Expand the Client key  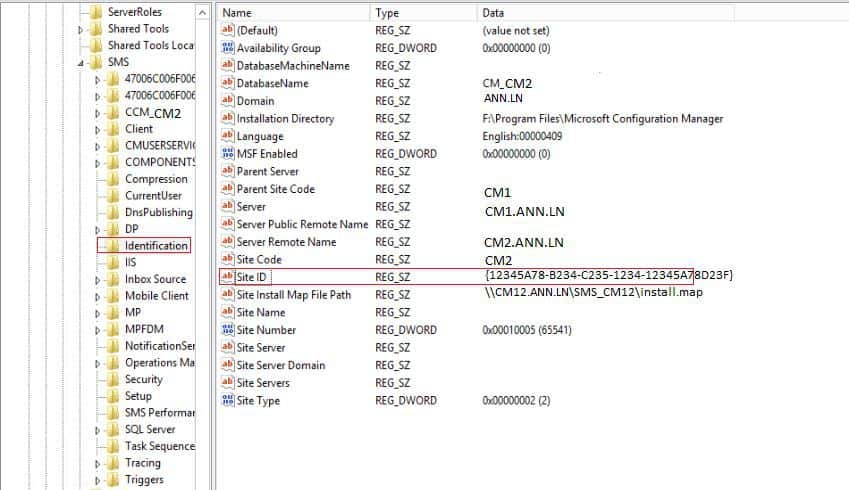[97, 130]
